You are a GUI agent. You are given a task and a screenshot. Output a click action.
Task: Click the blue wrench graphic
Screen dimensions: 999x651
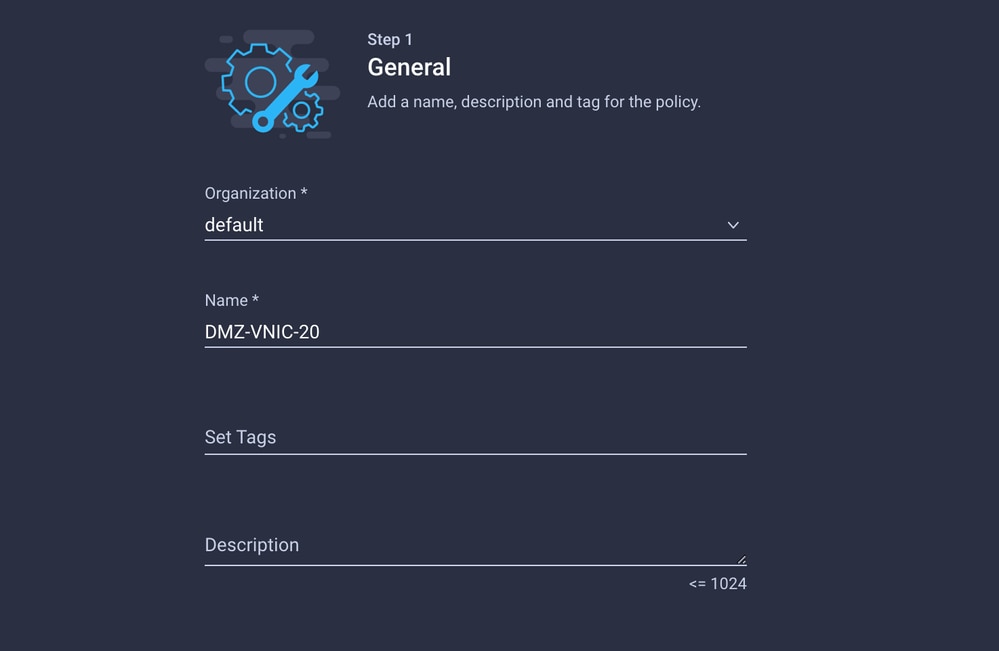click(285, 98)
